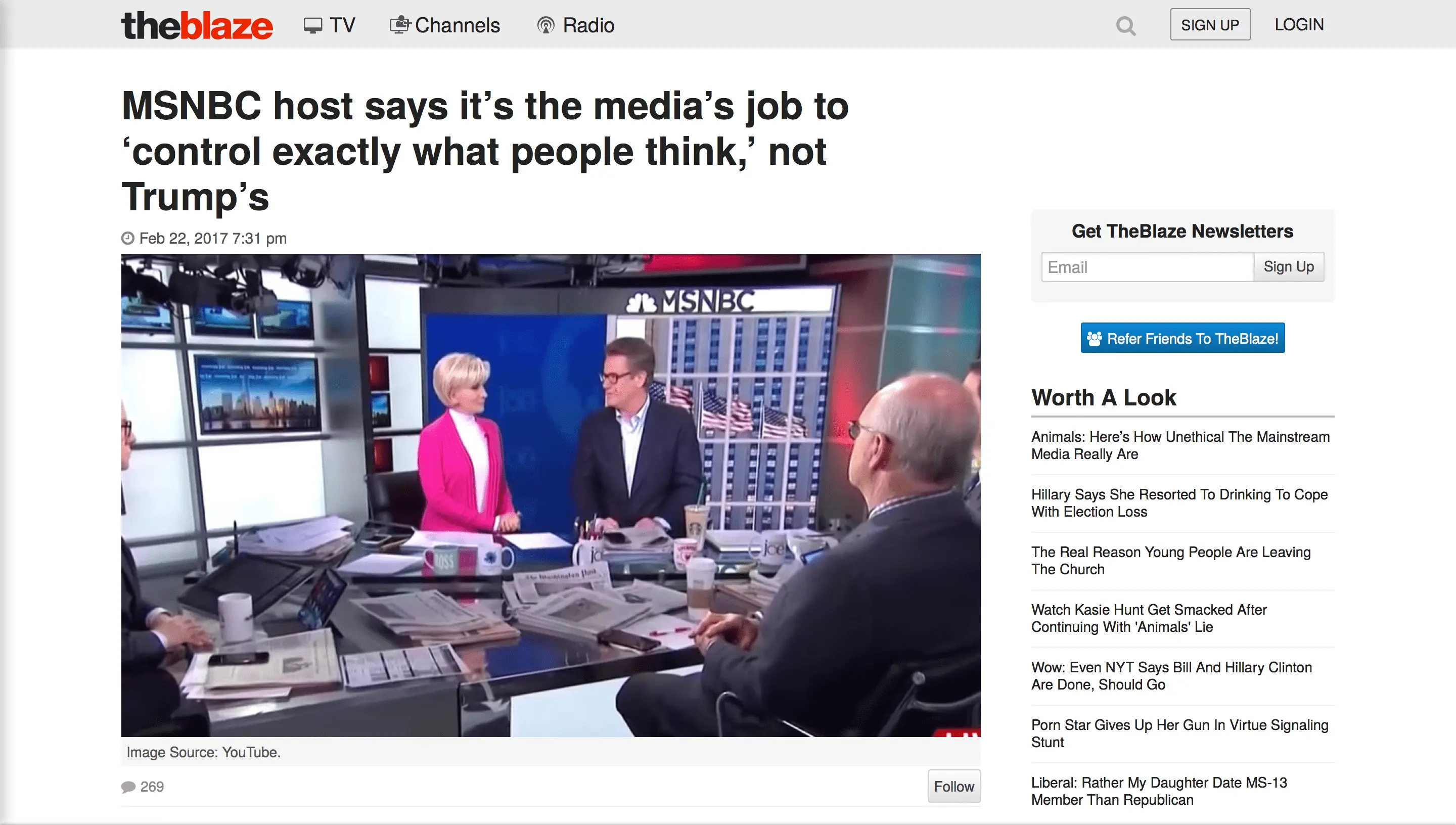Click theblaze logo in header
Viewport: 1456px width, 825px height.
[197, 25]
